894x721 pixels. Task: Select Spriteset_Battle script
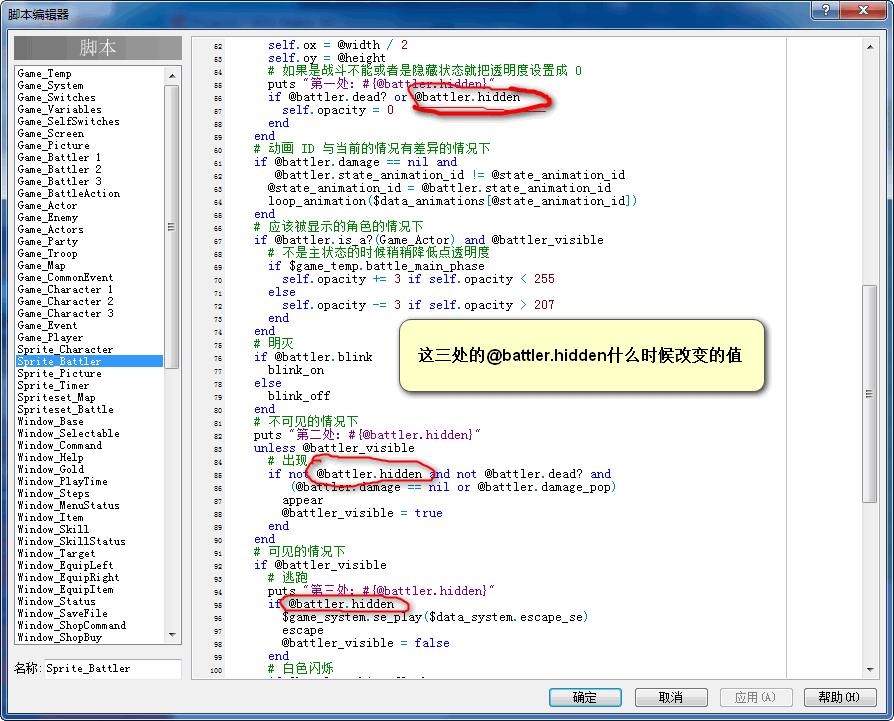[x=66, y=409]
